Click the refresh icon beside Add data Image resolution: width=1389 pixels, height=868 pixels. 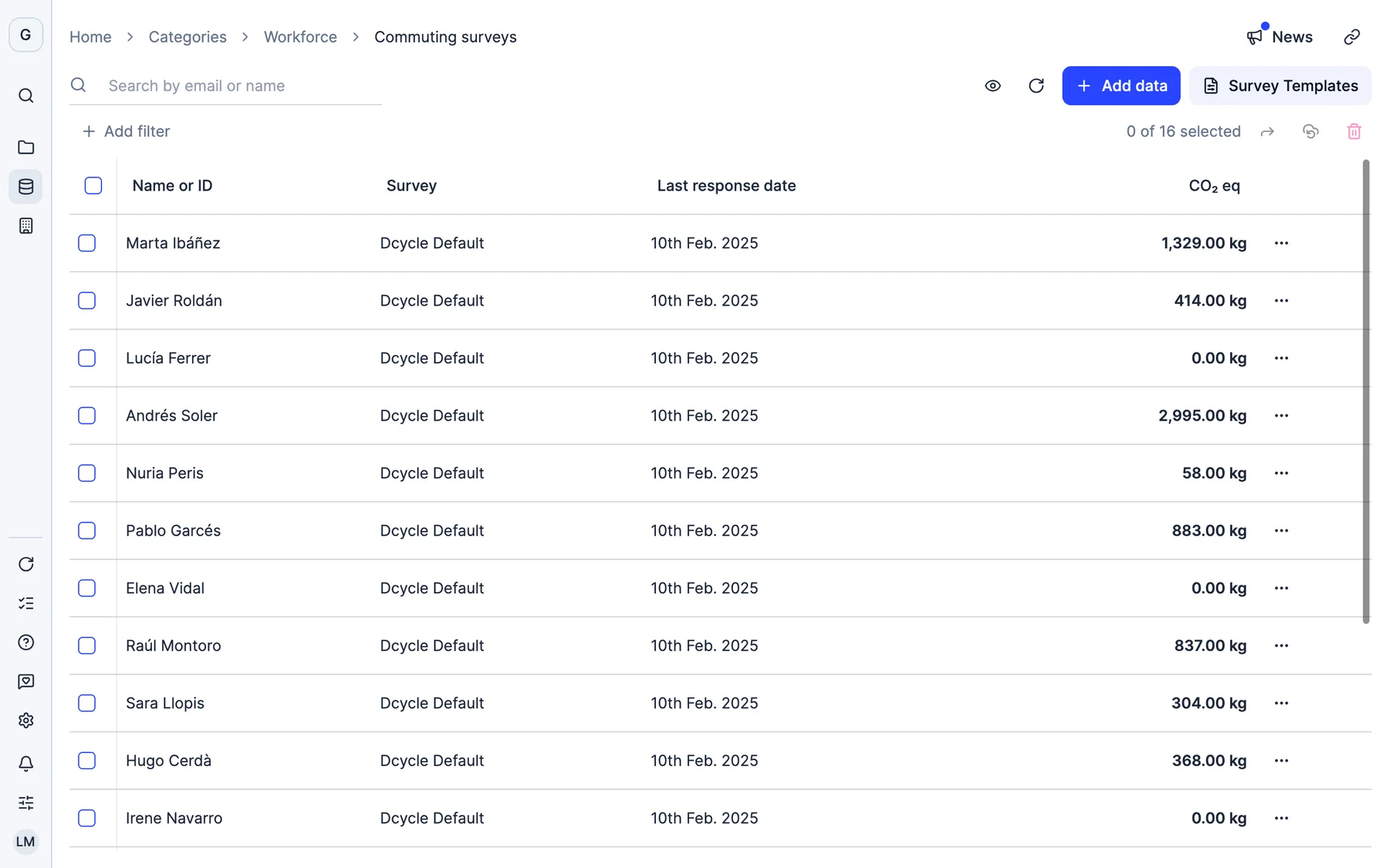(1036, 86)
